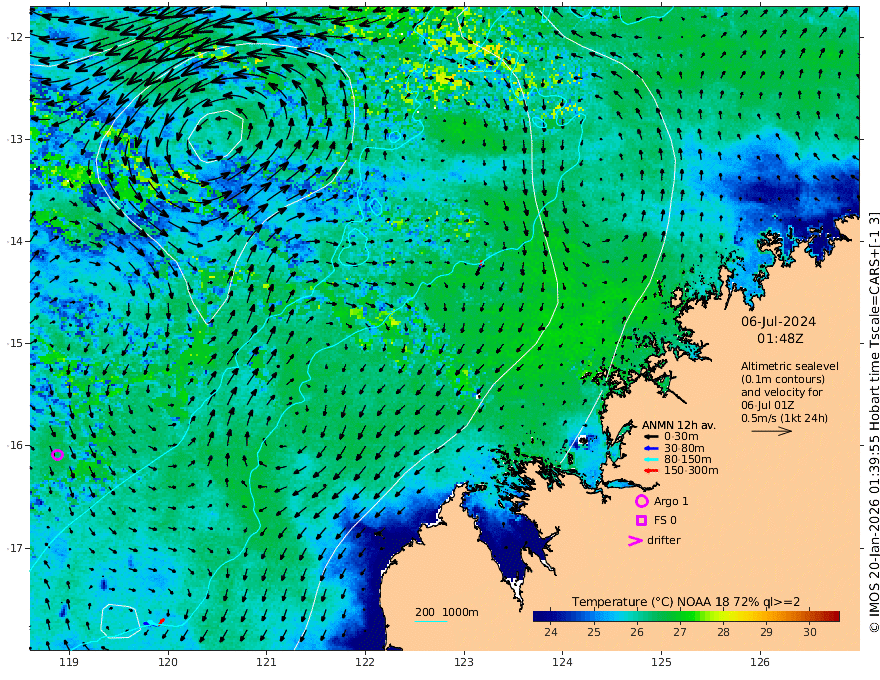Click the colorbar tick label 25
880x680 pixels.
point(594,632)
